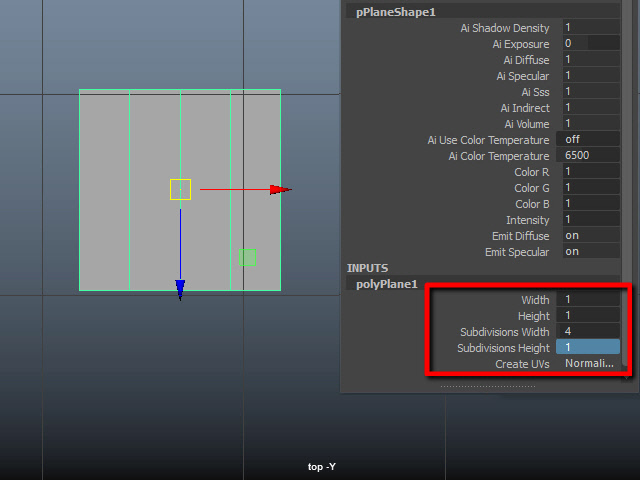Click the Ai Color Temperature value 6500
Viewport: 640px width, 480px height.
pos(589,156)
